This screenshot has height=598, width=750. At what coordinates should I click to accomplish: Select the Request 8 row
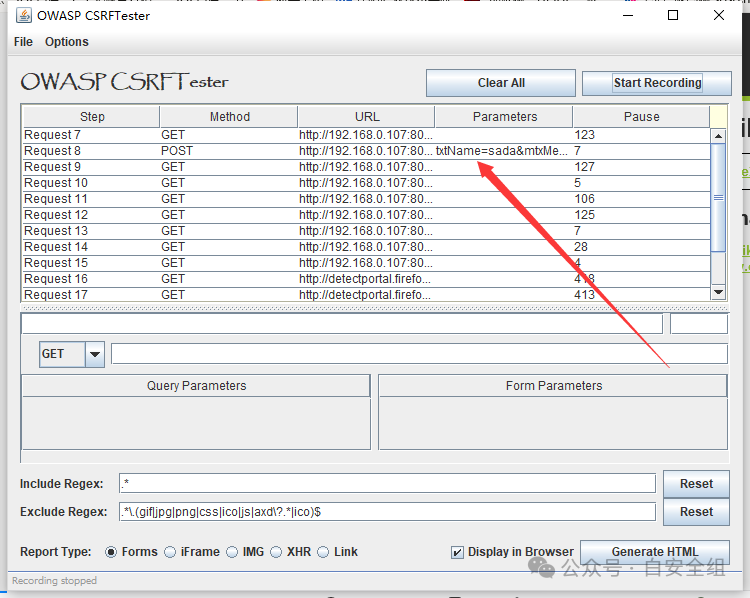tap(366, 151)
